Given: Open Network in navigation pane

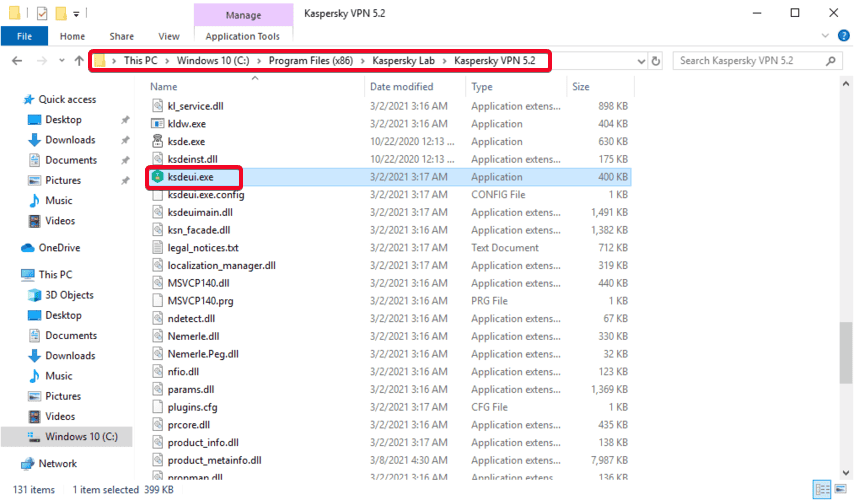Looking at the screenshot, I should coord(57,464).
